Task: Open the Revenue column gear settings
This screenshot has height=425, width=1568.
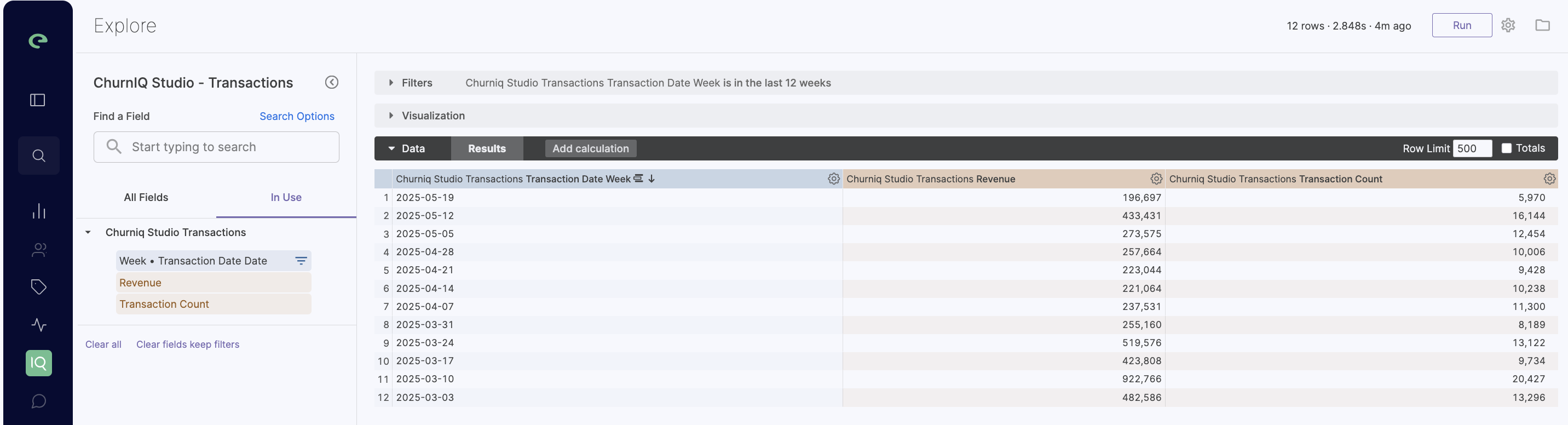Action: point(1155,179)
